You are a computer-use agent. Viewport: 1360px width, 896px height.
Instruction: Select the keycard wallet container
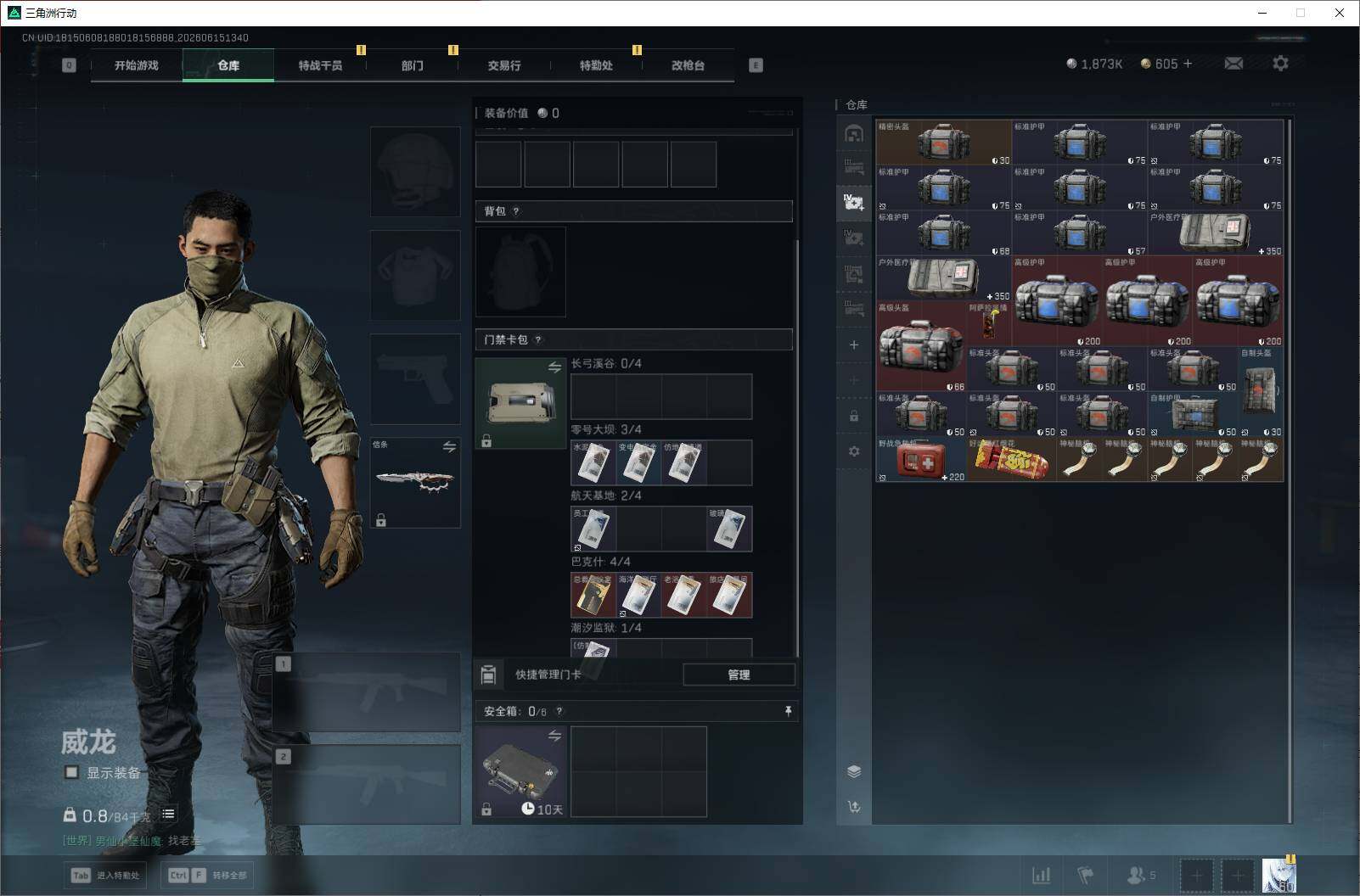[x=520, y=403]
